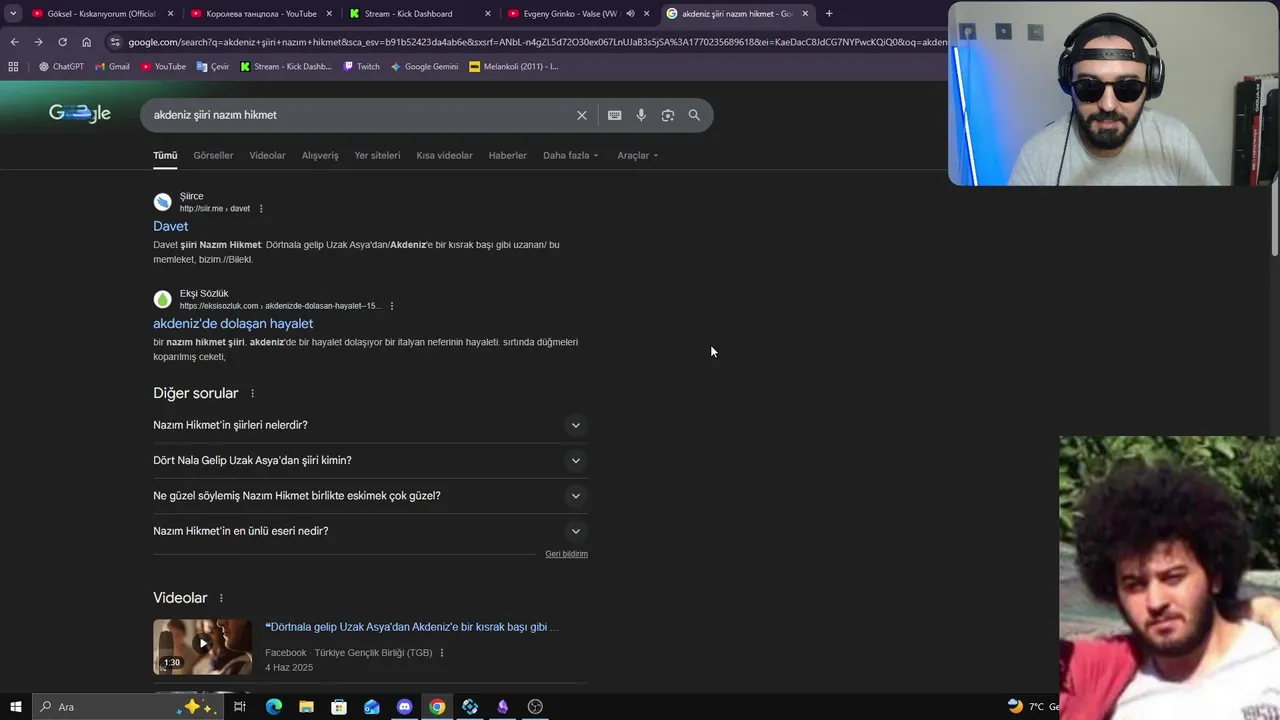Click the Google logo
Viewport: 1280px width, 720px height.
[x=80, y=113]
